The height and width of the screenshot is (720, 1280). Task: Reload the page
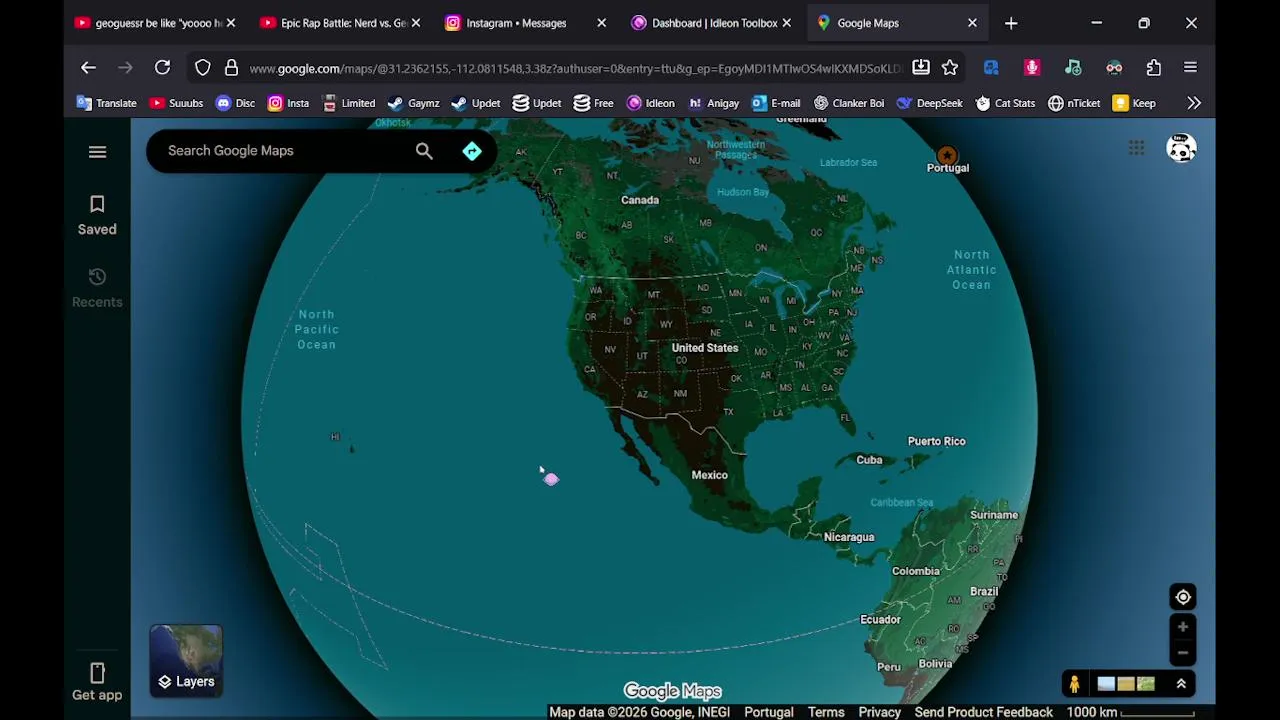[x=162, y=68]
